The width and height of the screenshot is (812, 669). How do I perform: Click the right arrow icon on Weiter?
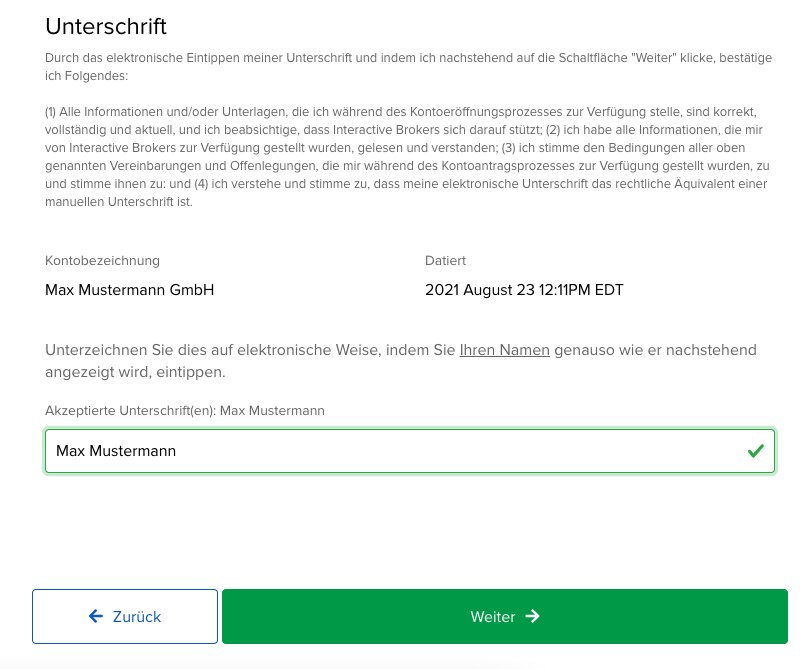coord(532,616)
